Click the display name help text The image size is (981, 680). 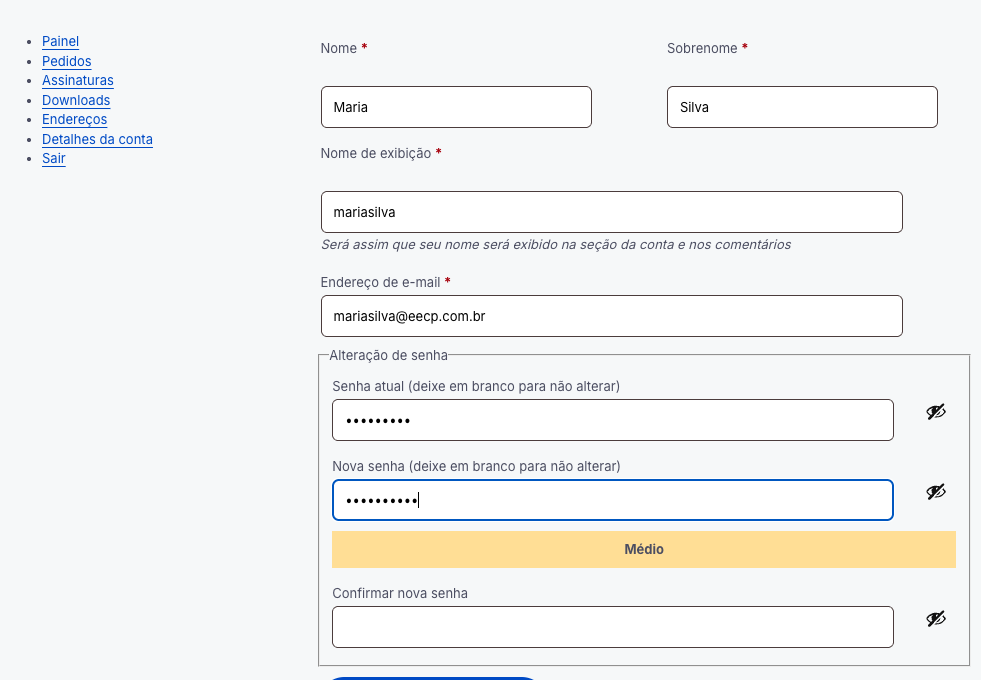click(x=556, y=245)
